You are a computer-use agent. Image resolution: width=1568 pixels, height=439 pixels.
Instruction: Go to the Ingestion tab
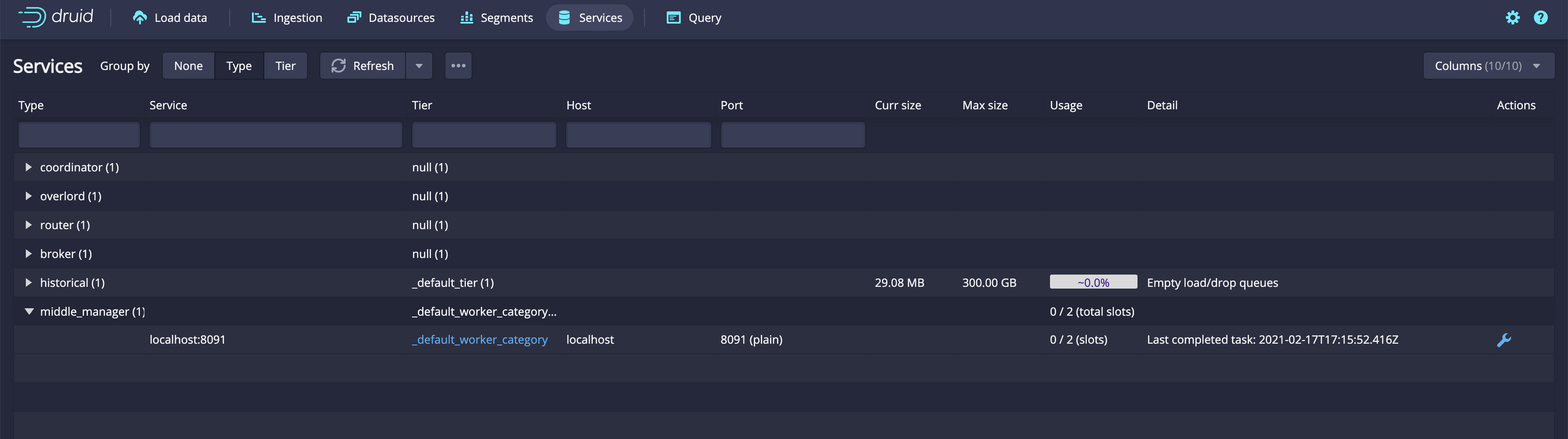287,17
